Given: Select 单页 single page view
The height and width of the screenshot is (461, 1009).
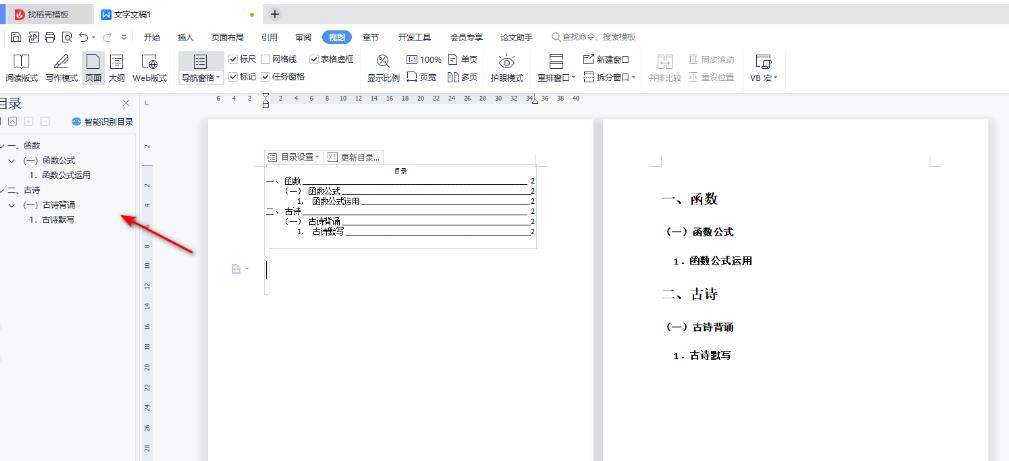Looking at the screenshot, I should coord(463,60).
